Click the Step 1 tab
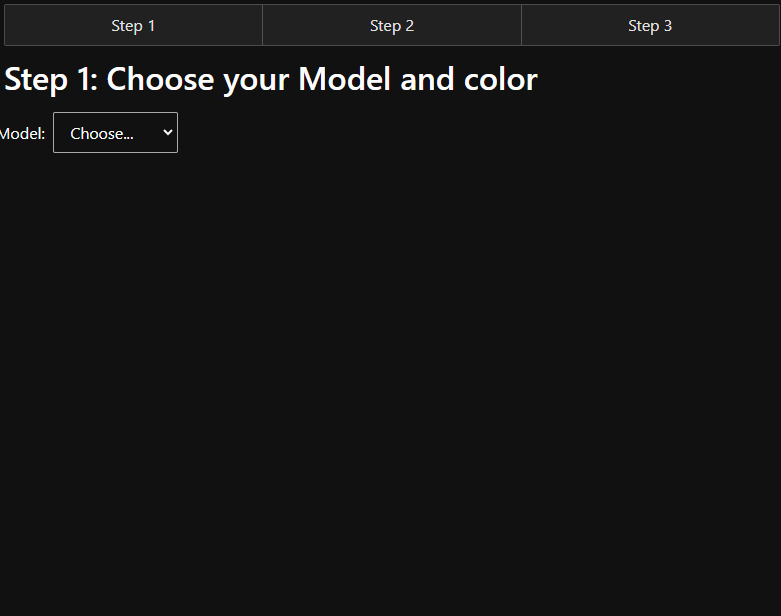 tap(133, 25)
